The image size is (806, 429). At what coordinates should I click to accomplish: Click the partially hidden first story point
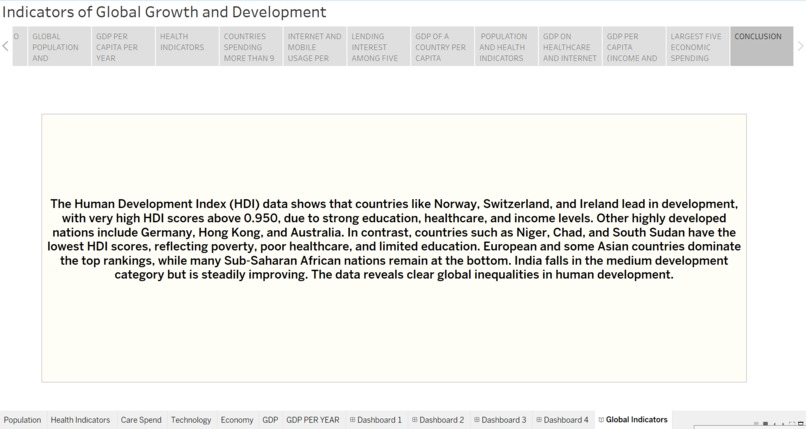[20, 46]
